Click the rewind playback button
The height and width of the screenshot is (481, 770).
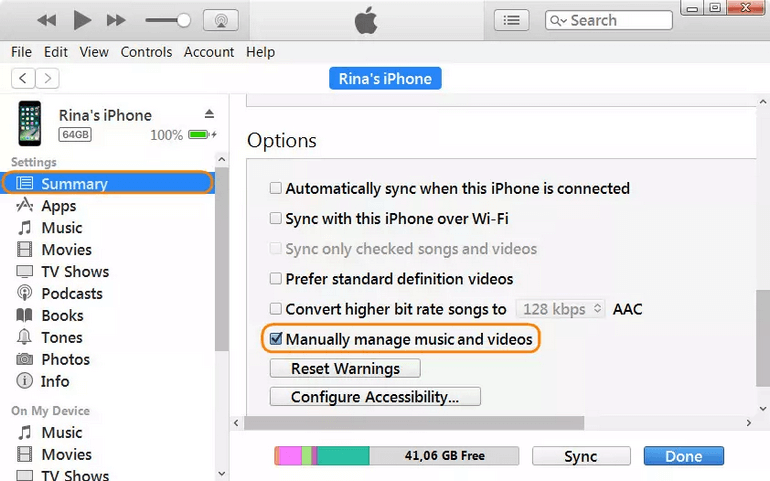coord(47,20)
